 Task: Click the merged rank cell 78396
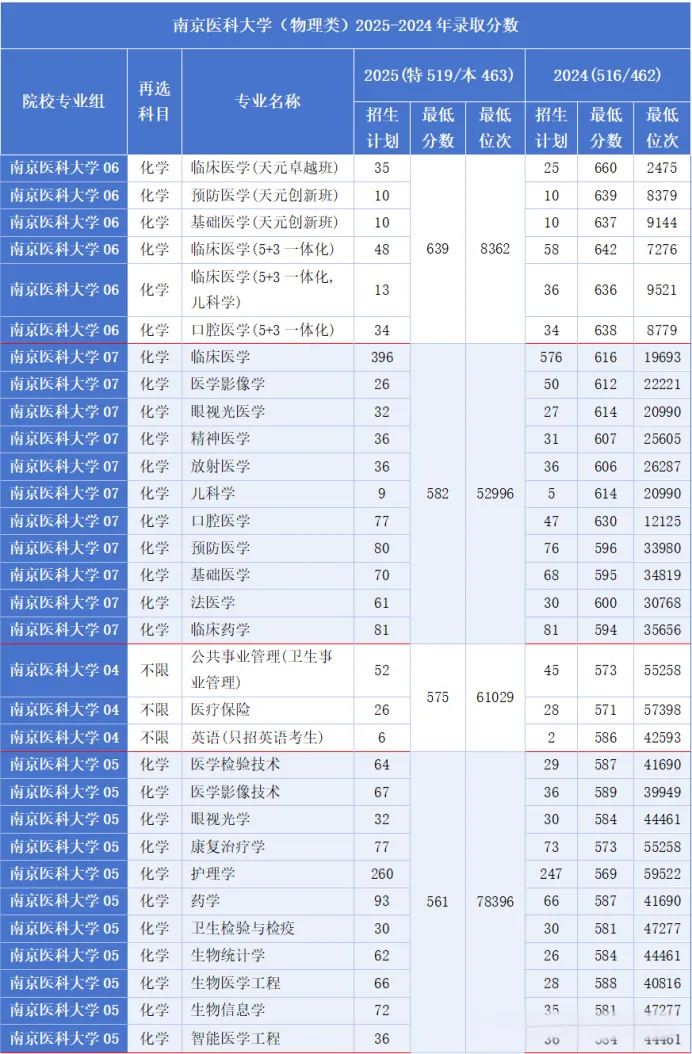click(495, 901)
